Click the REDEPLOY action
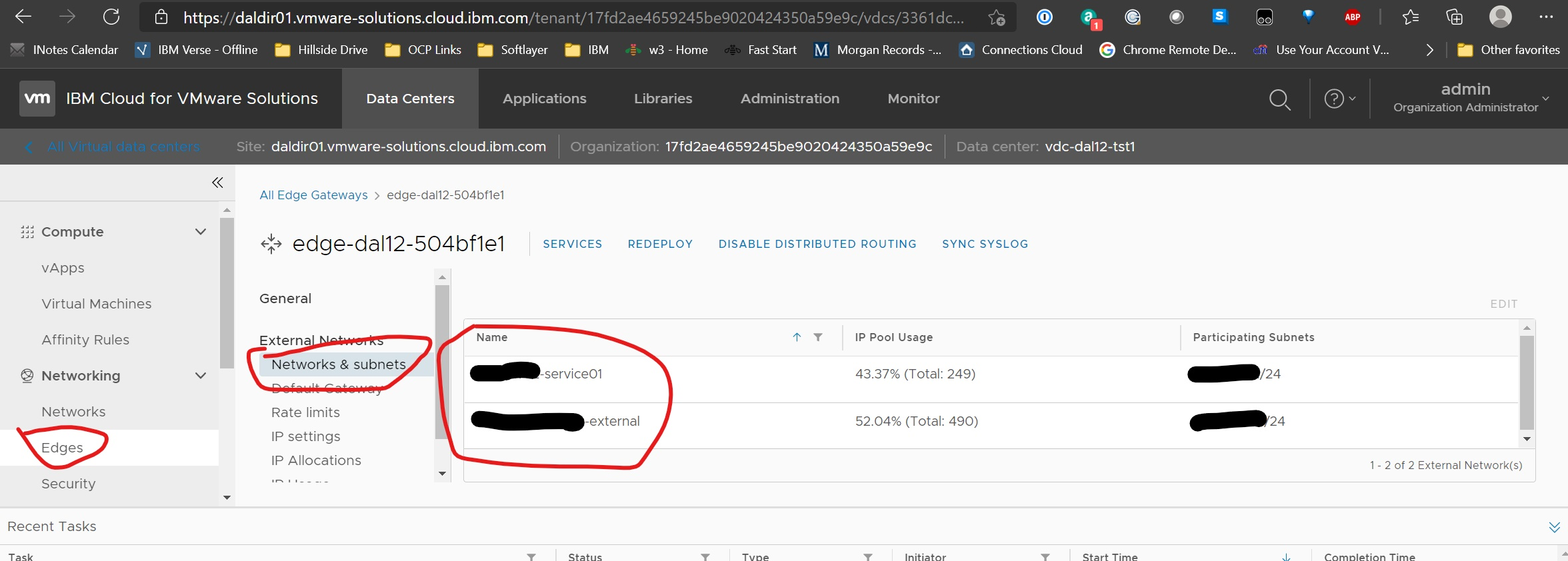 660,244
